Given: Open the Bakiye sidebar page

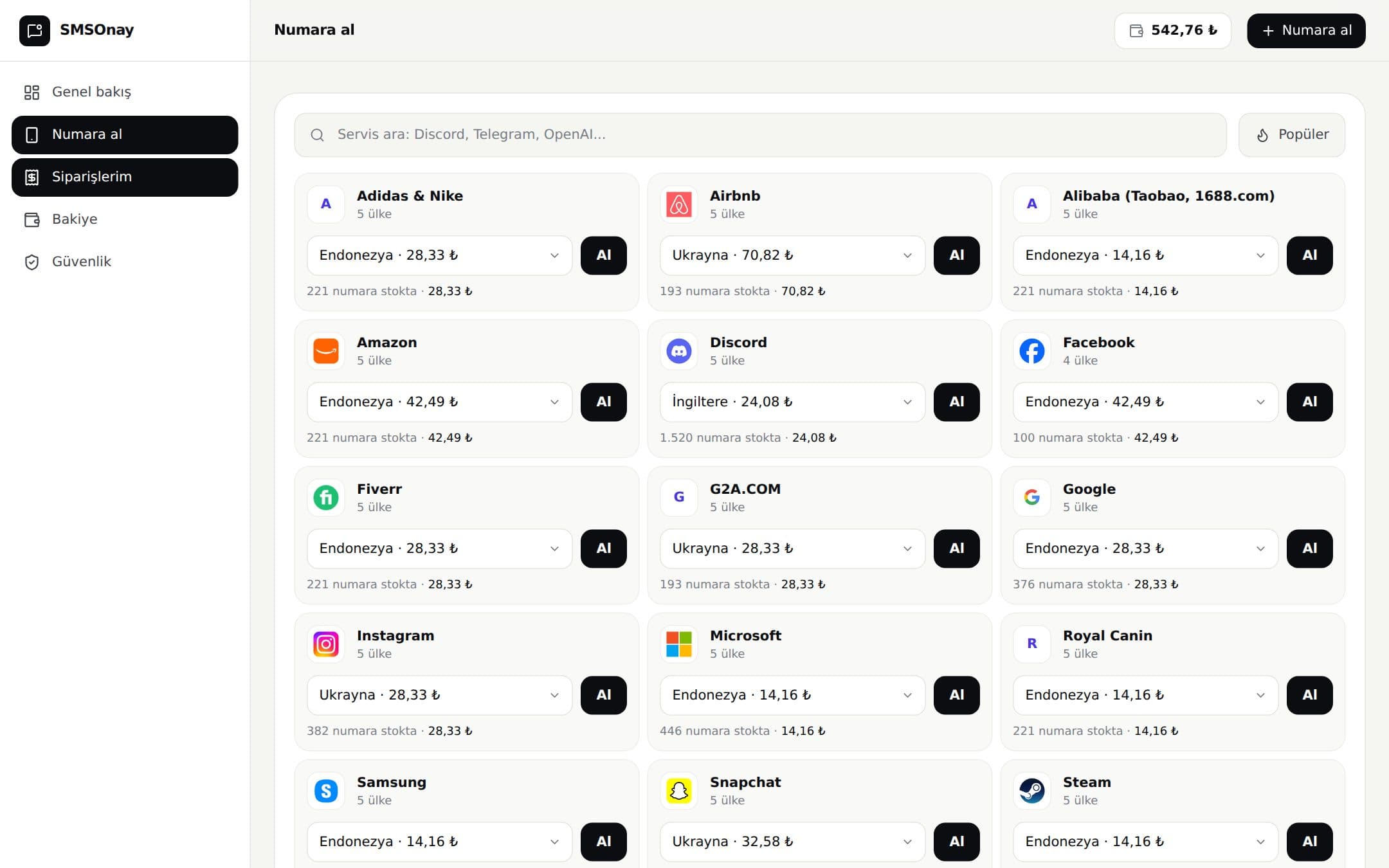Looking at the screenshot, I should (125, 220).
